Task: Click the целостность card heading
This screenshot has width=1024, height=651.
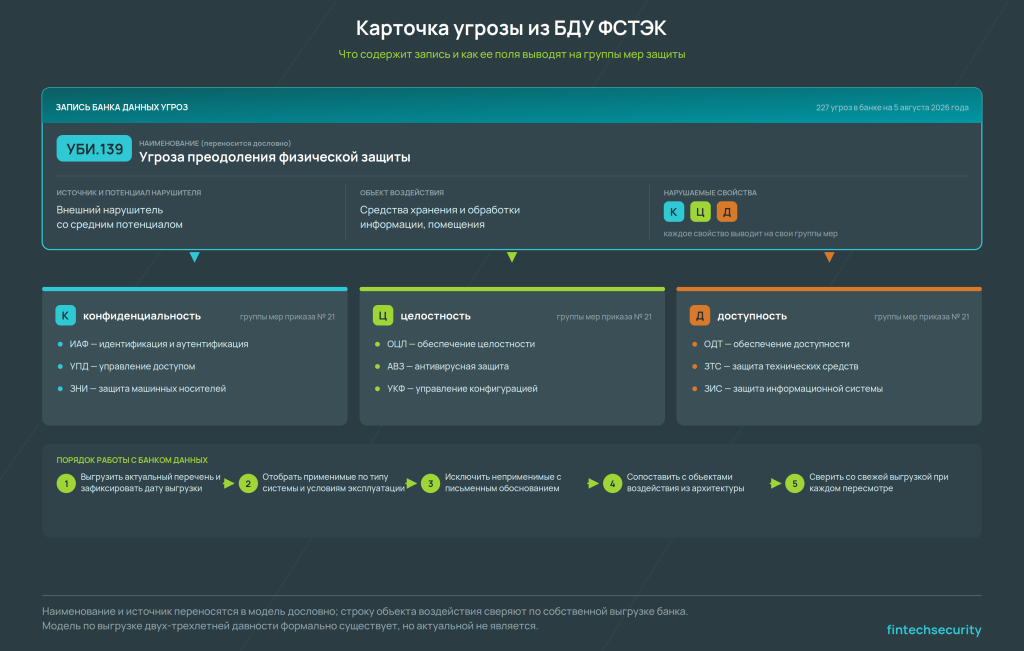Action: point(436,316)
